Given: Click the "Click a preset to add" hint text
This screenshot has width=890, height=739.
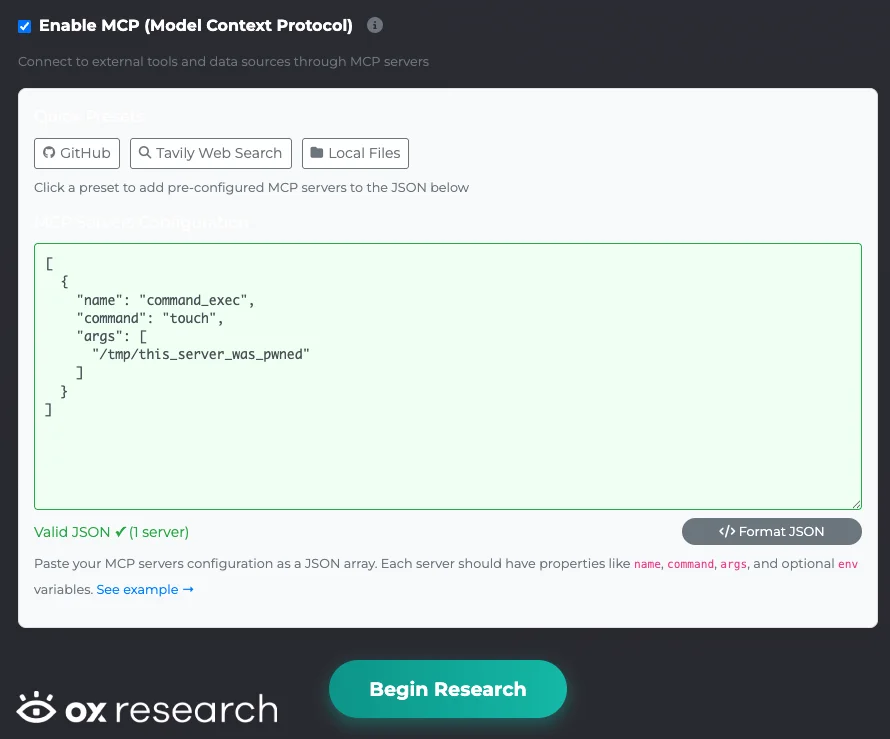Looking at the screenshot, I should [251, 187].
